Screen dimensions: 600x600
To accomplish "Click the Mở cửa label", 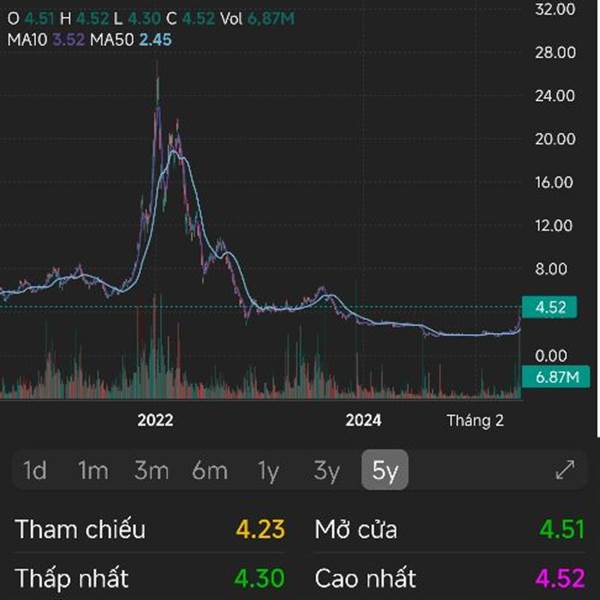I will click(356, 530).
